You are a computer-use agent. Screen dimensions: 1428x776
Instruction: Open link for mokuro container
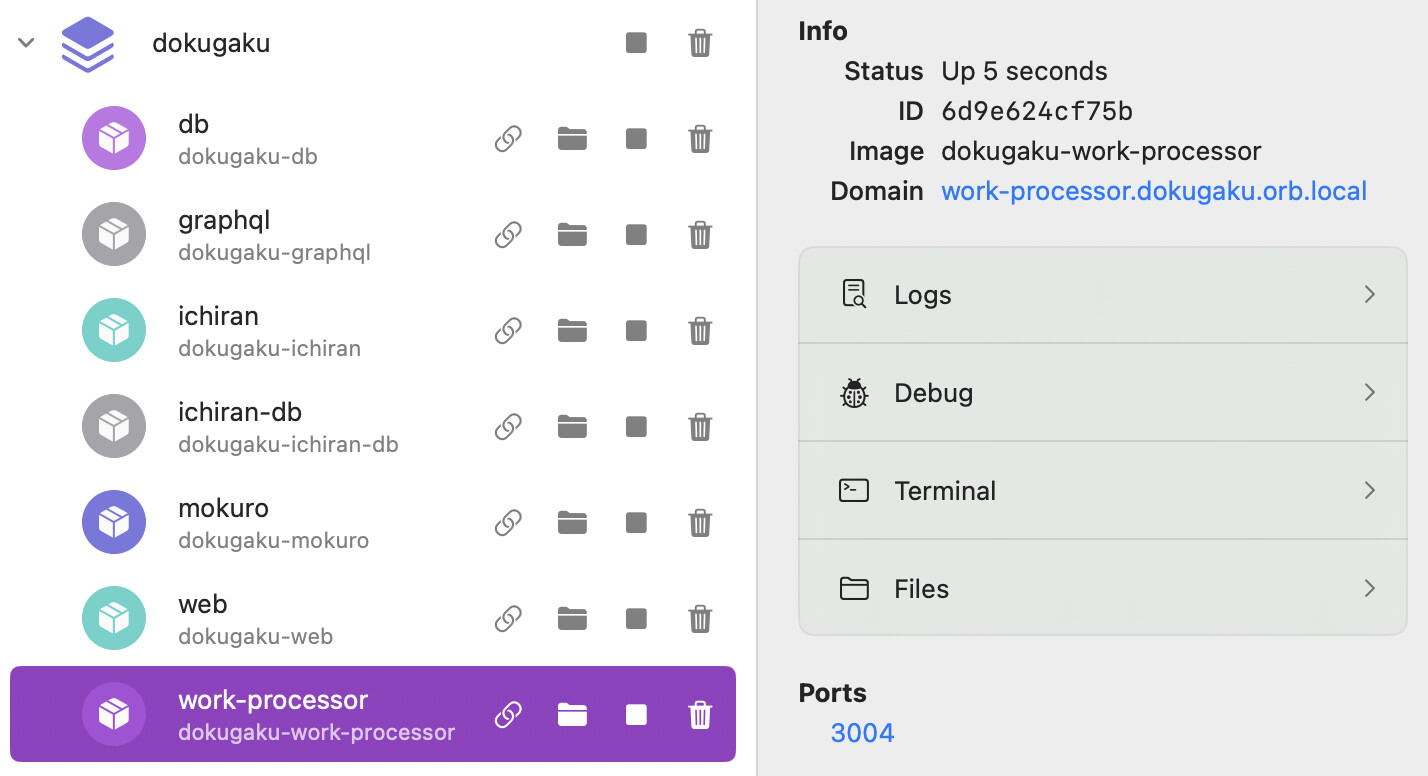508,523
